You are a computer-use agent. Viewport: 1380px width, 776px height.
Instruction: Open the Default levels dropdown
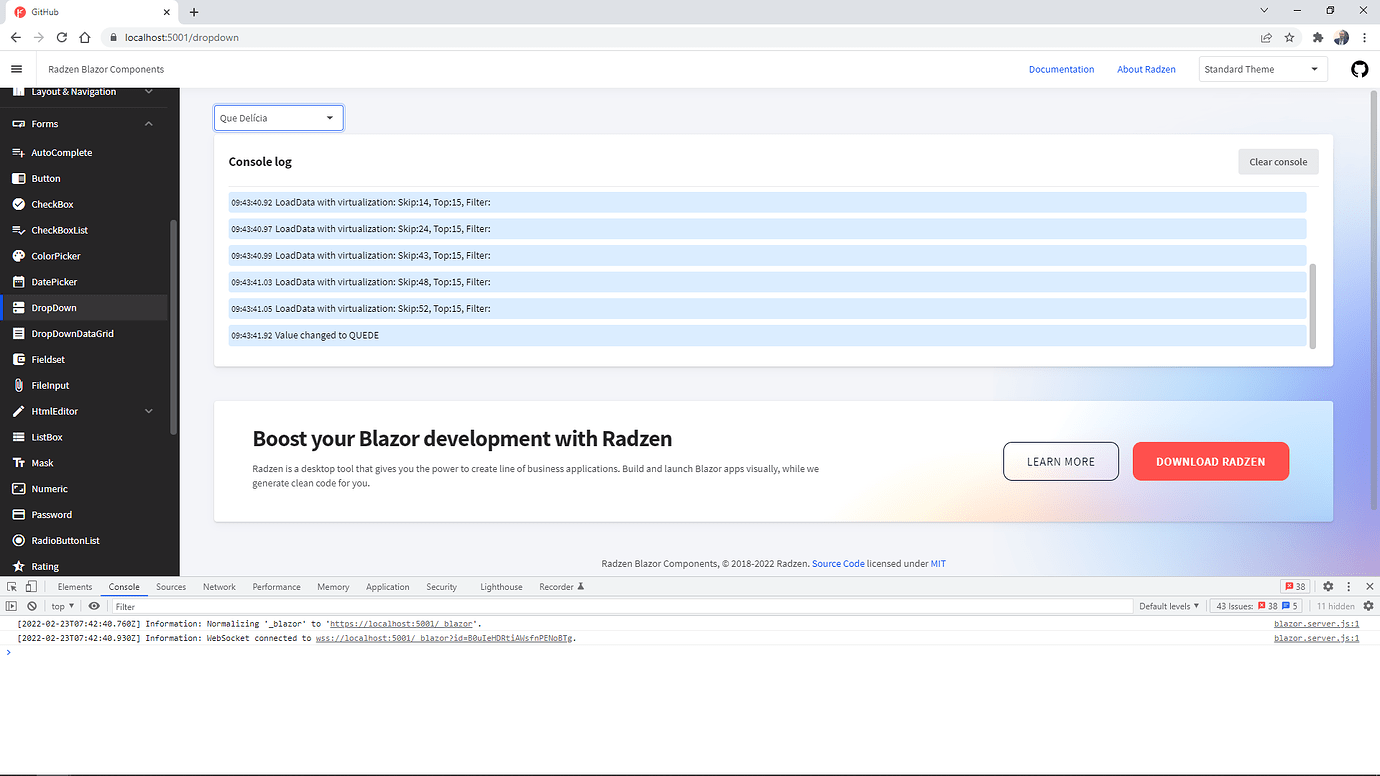tap(1168, 605)
